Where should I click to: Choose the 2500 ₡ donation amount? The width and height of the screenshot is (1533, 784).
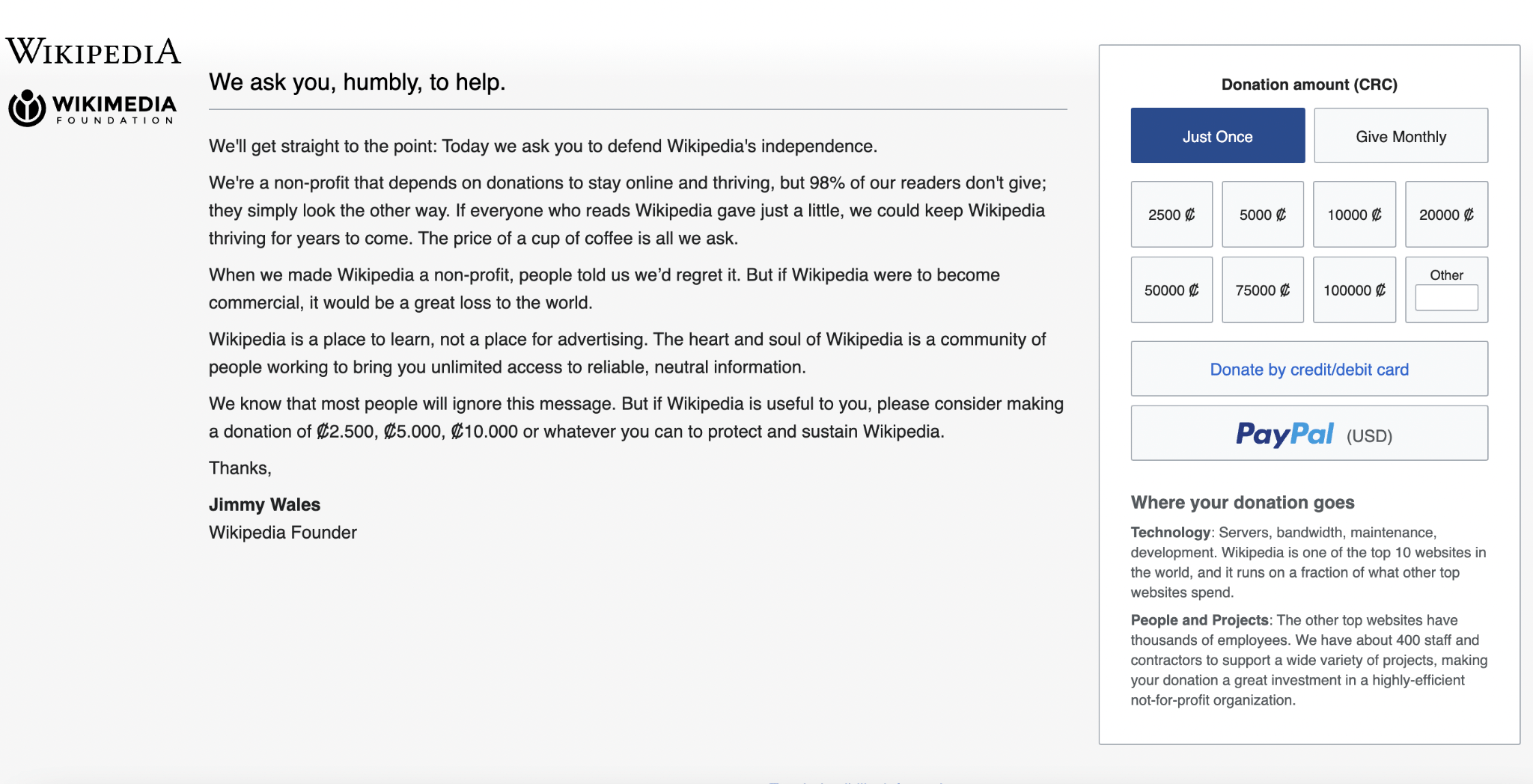click(1171, 215)
